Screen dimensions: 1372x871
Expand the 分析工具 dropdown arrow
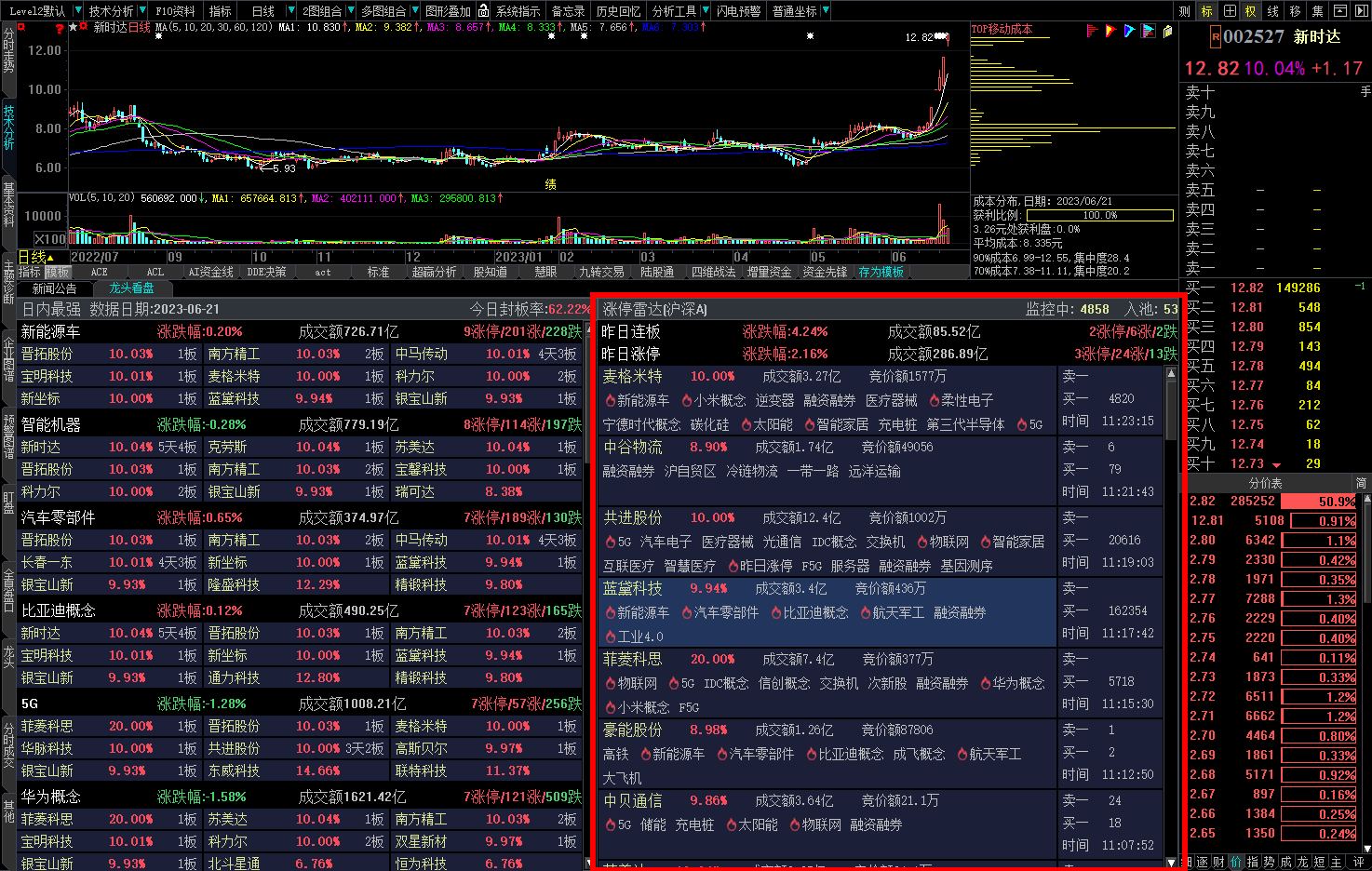coord(705,11)
